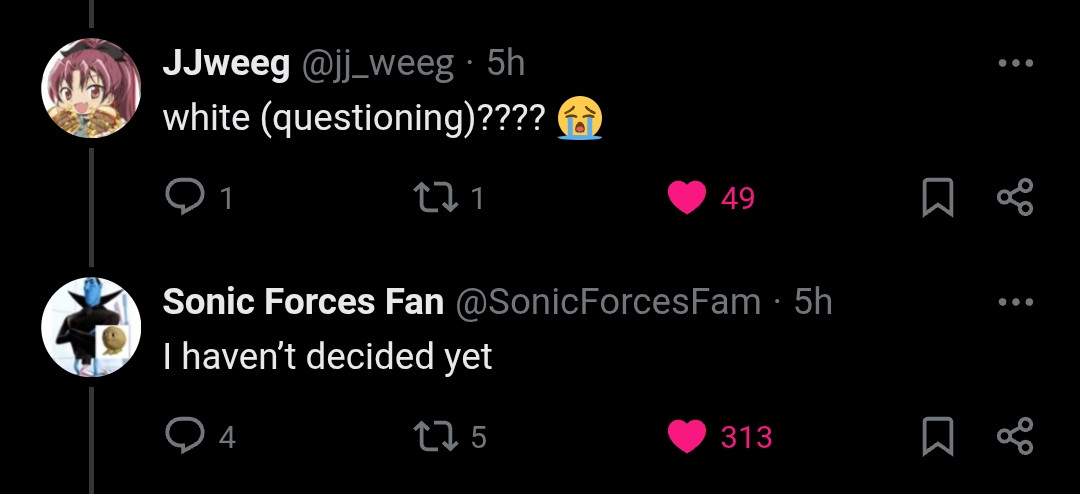Image resolution: width=1080 pixels, height=494 pixels.
Task: Open the Sonic Forces Fan display name
Action: coord(303,302)
